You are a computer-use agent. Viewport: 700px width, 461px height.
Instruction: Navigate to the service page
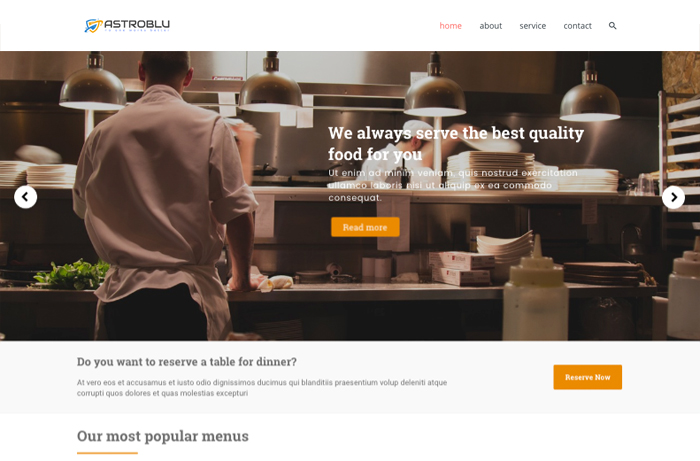(533, 26)
